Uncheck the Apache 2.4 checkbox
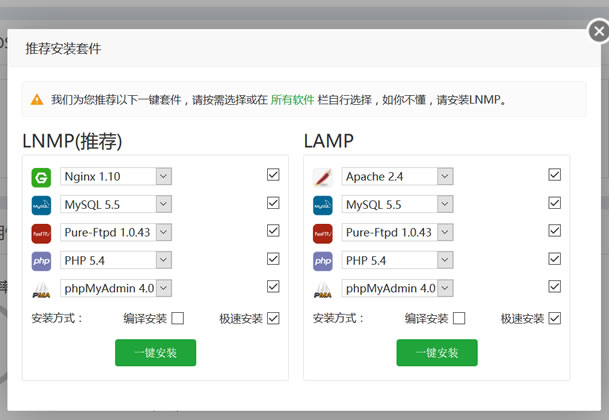Image resolution: width=609 pixels, height=420 pixels. [554, 175]
